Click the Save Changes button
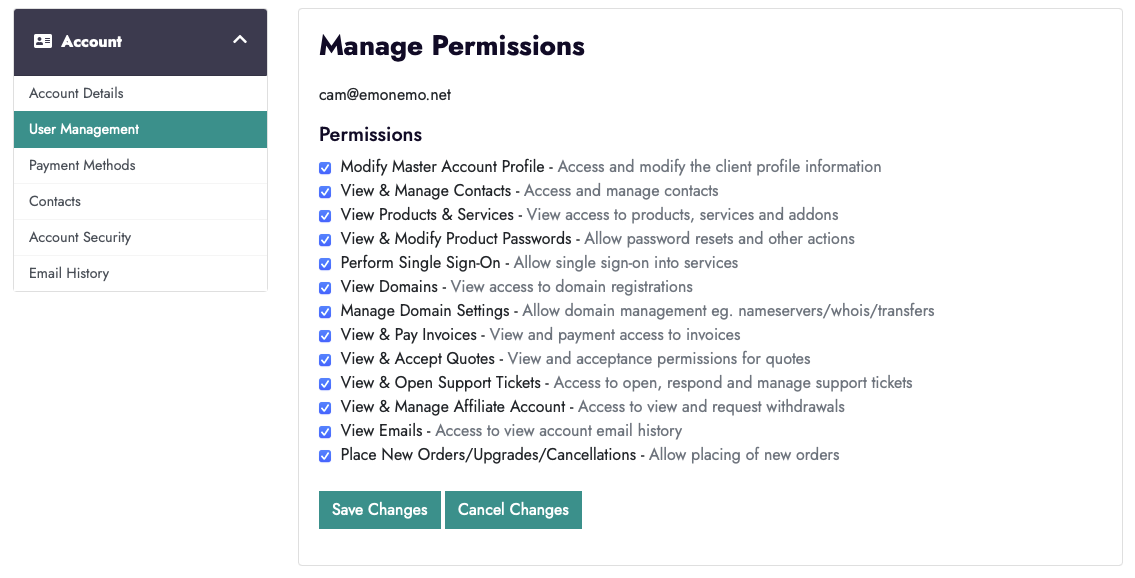 coord(379,510)
